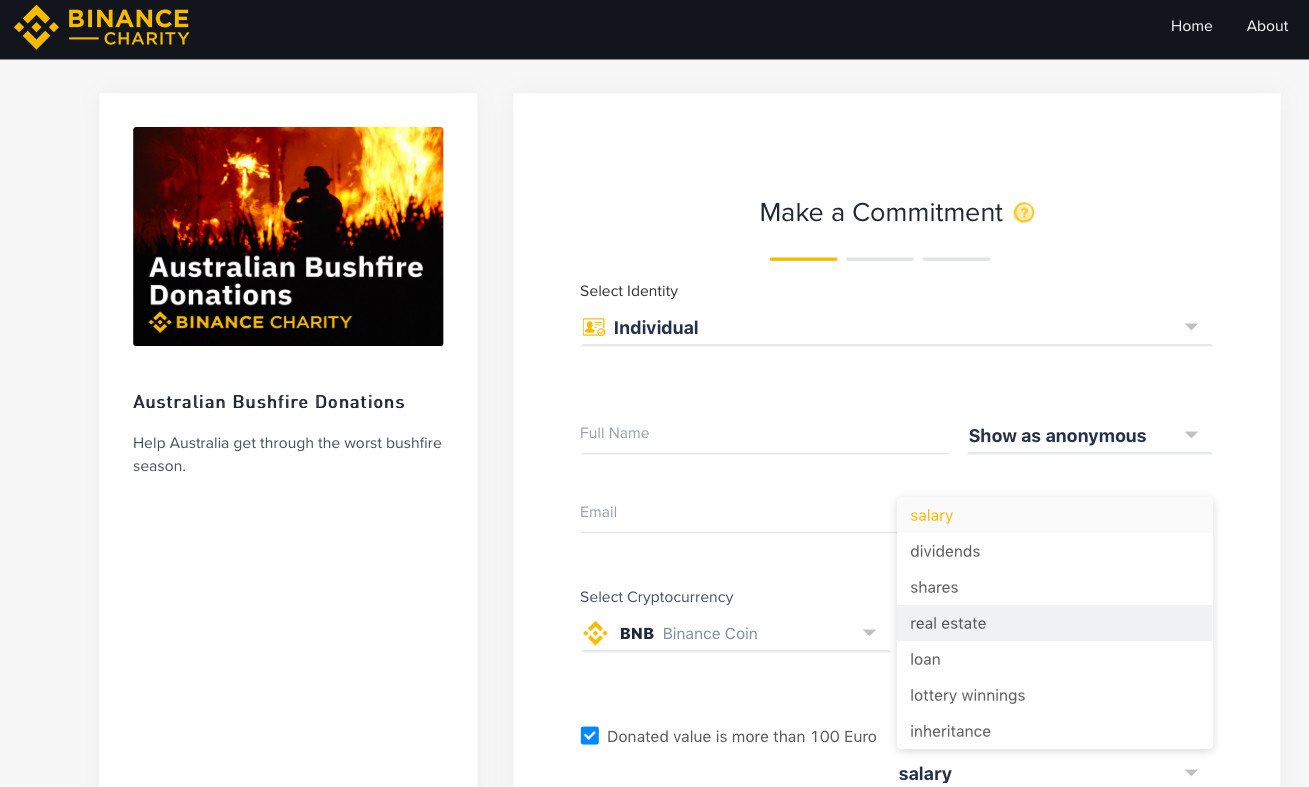Select salary option in the list
Image resolution: width=1309 pixels, height=787 pixels.
tap(1055, 515)
